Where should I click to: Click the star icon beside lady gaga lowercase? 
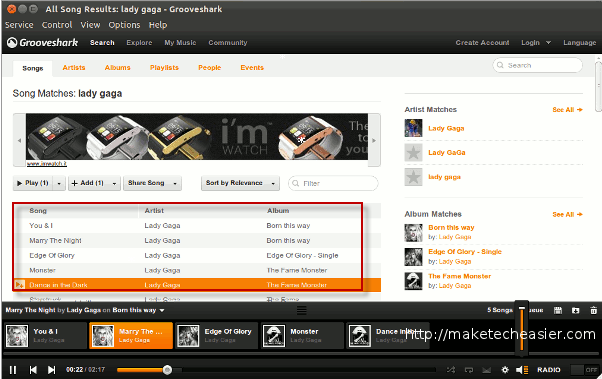[x=413, y=177]
